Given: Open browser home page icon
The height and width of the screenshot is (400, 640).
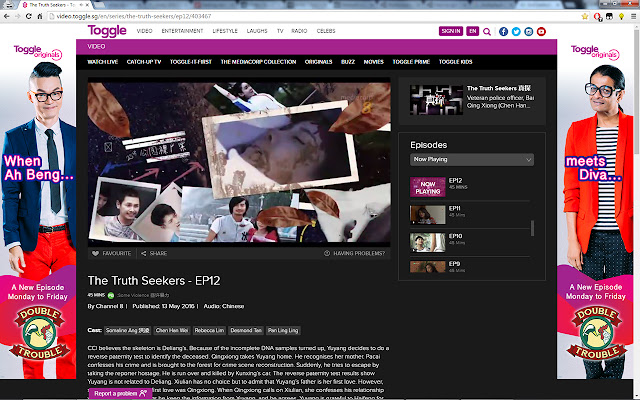Looking at the screenshot, I should (40, 16).
